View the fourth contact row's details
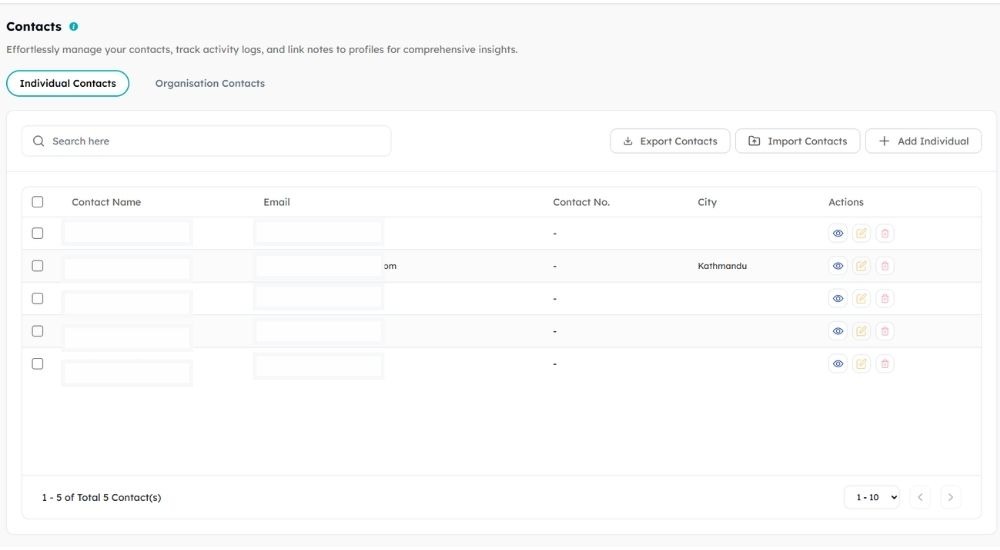Screen dimensions: 1000x550 pyautogui.click(x=838, y=331)
